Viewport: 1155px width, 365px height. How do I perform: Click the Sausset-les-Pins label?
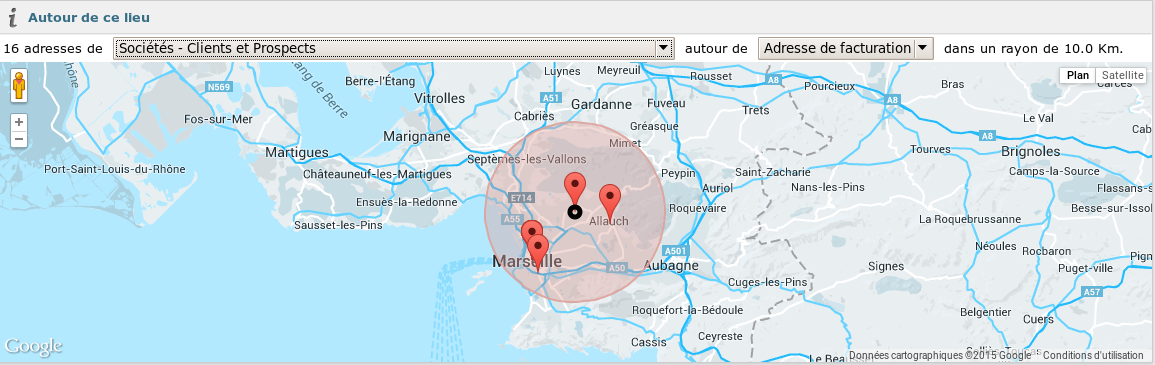tap(338, 225)
